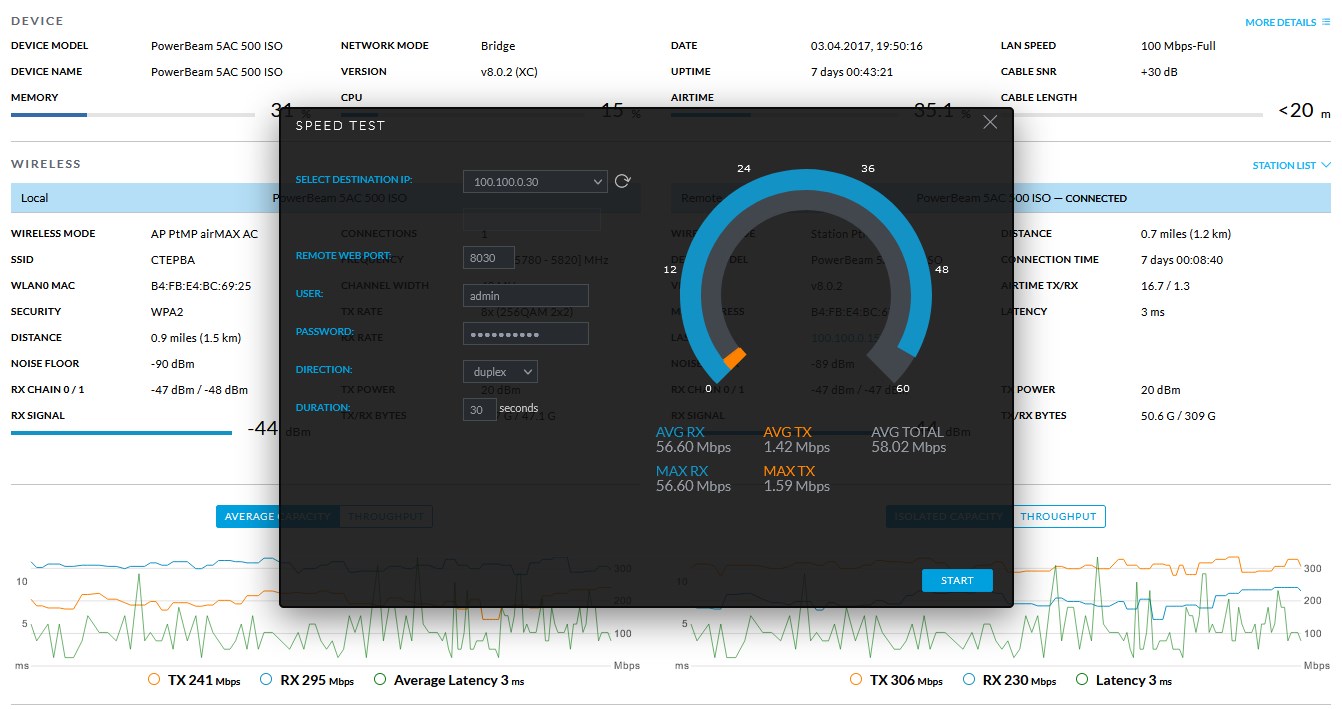
Task: Switch right chart to Throughput tab
Action: click(1058, 516)
